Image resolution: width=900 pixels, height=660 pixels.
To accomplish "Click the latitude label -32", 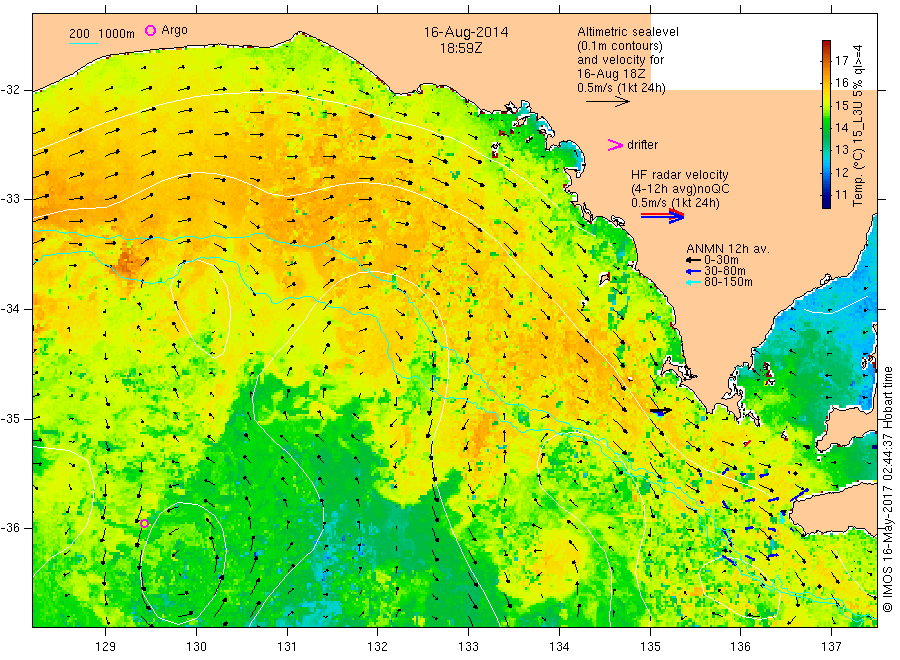I will click(x=10, y=90).
